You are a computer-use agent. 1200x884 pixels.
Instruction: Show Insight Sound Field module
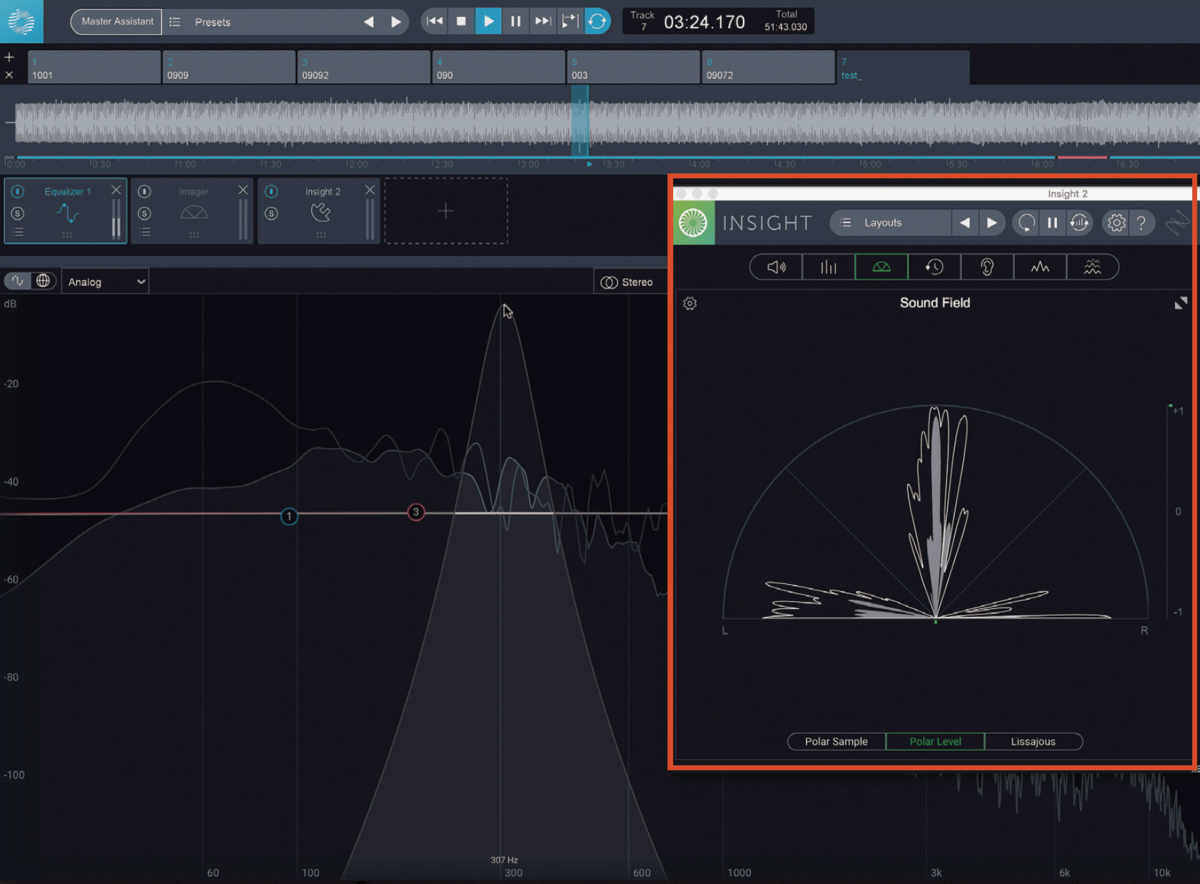882,267
